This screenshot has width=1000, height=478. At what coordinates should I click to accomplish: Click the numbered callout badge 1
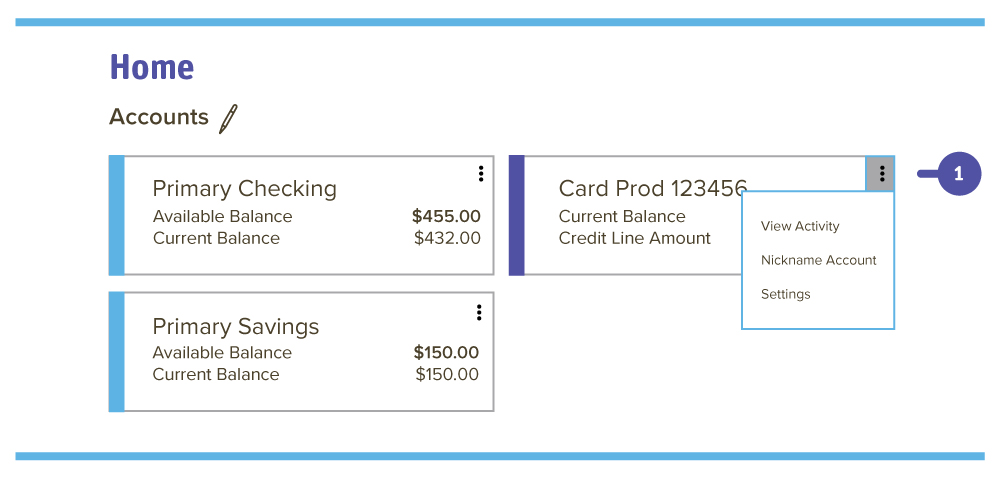(959, 174)
